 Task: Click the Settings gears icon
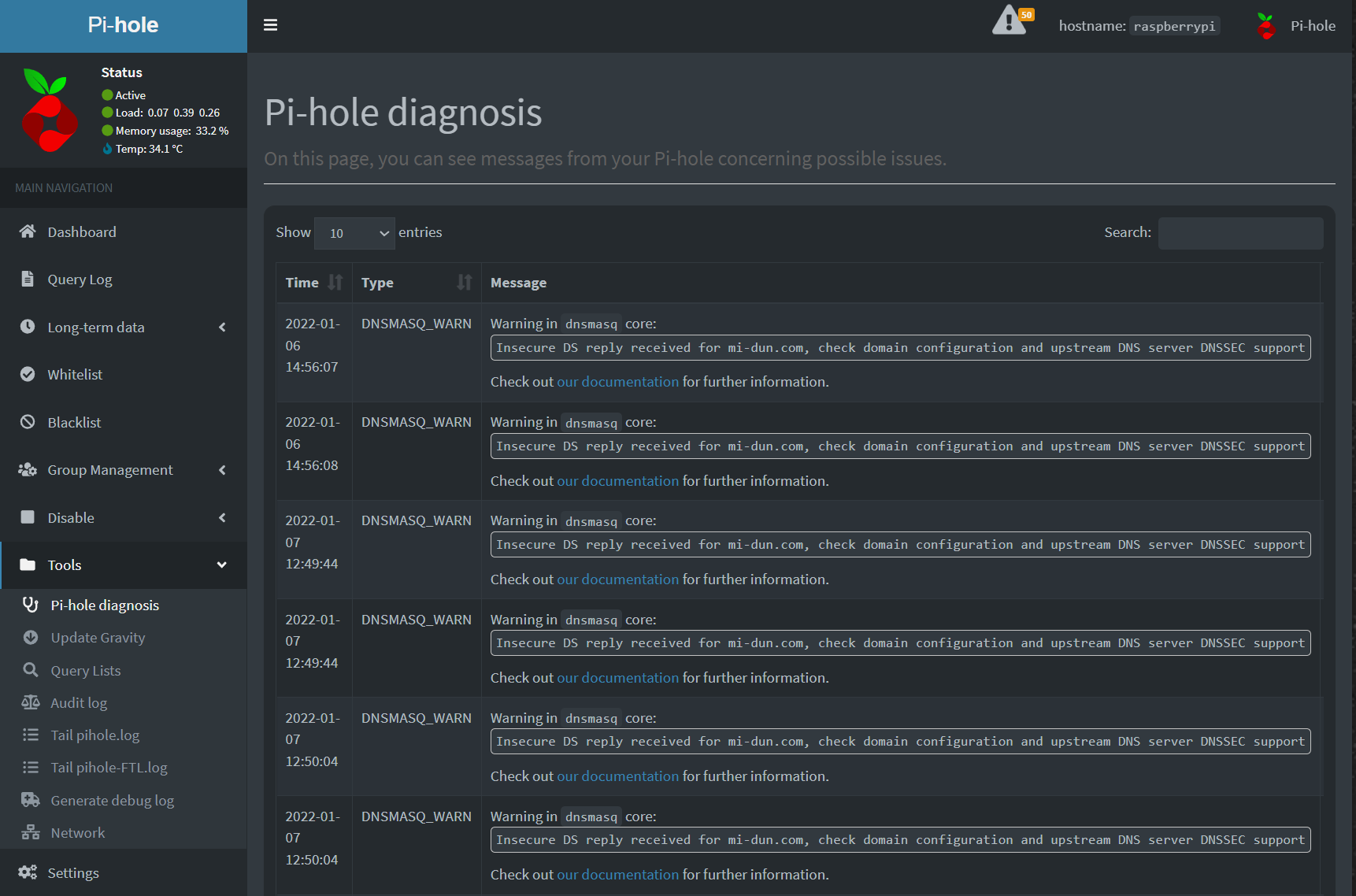pos(28,872)
